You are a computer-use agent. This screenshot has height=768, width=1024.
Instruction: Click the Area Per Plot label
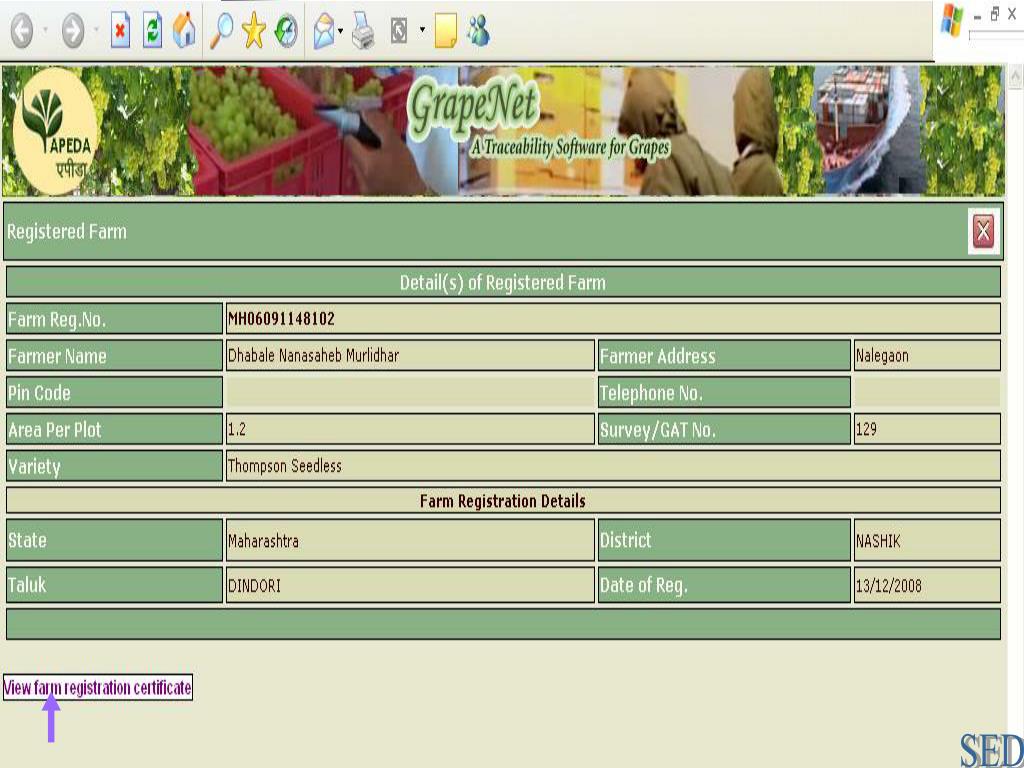pos(55,430)
